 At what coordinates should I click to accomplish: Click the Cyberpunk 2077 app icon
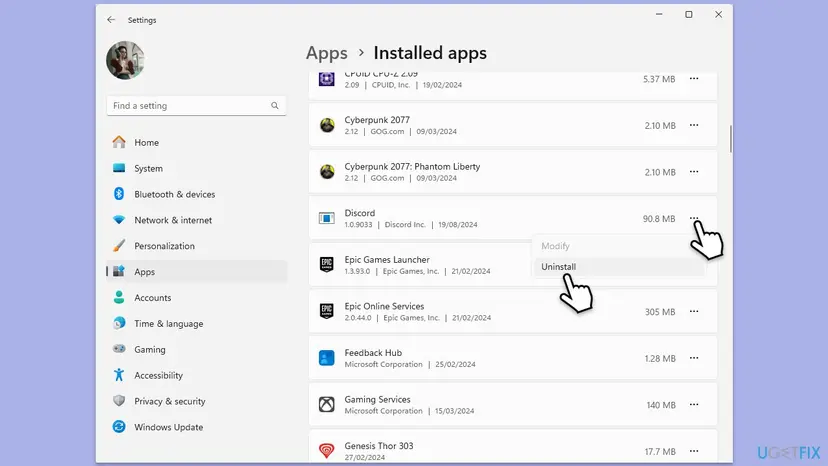[327, 125]
